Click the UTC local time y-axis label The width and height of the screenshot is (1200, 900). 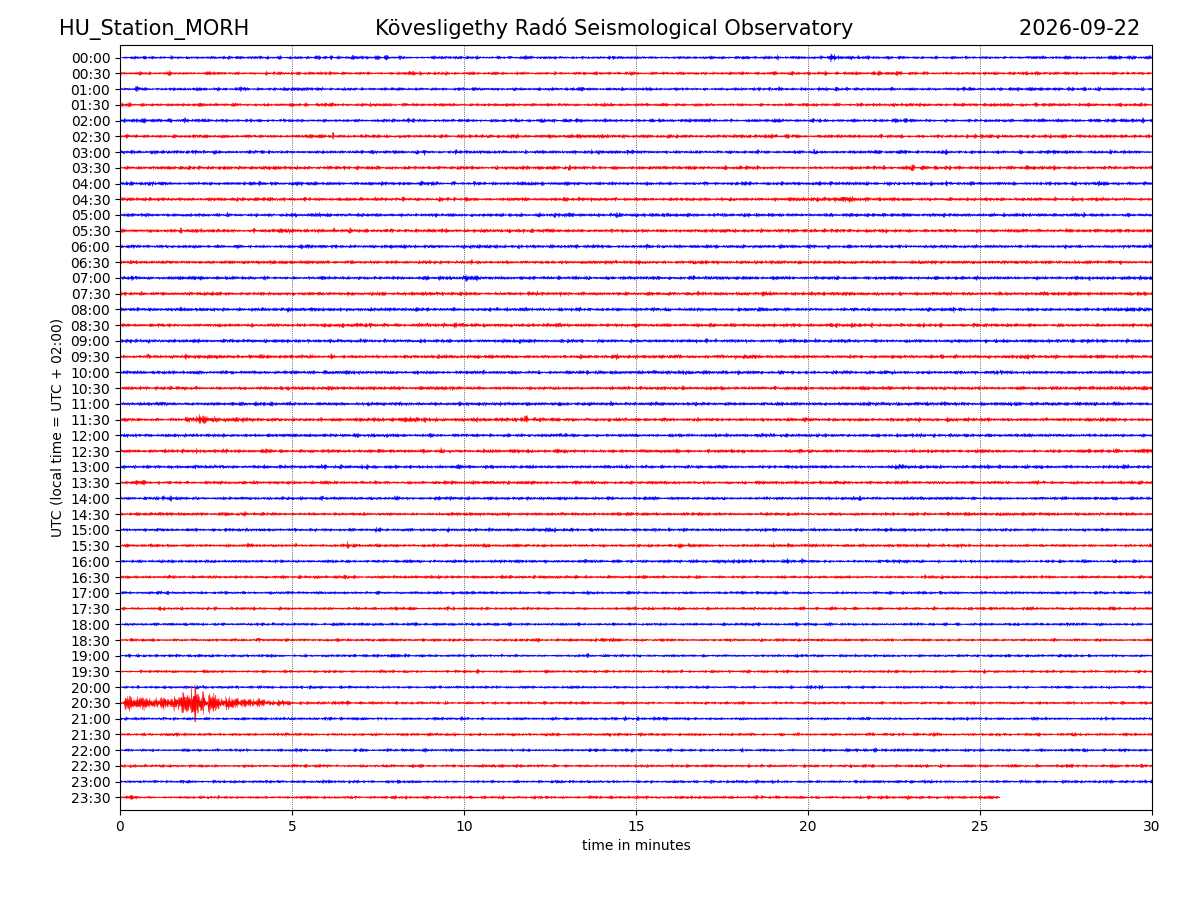[x=57, y=428]
